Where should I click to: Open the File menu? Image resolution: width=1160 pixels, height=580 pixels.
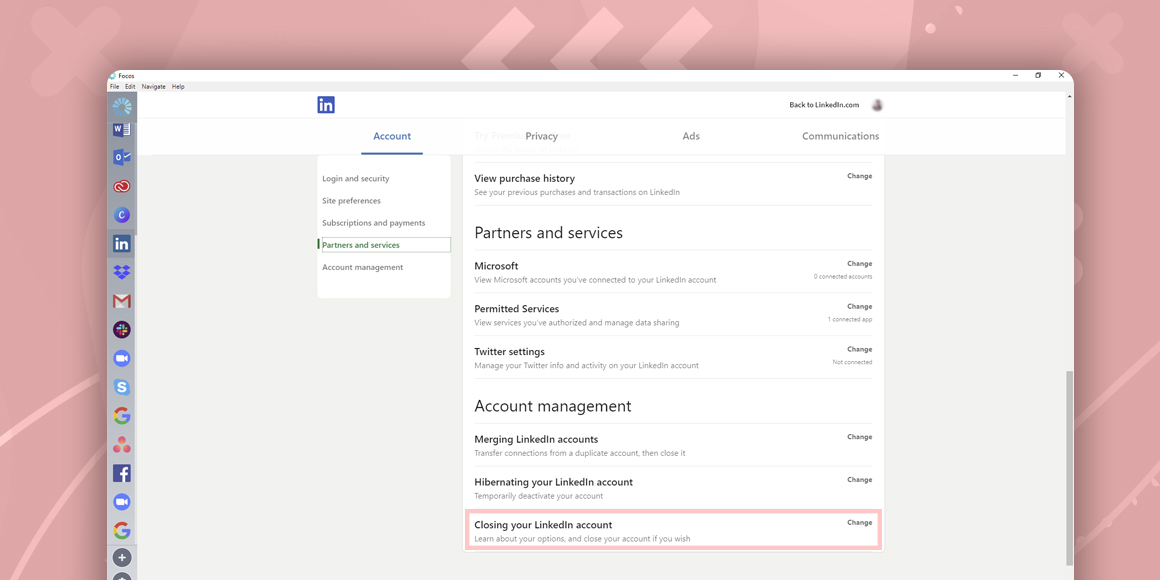coord(115,87)
